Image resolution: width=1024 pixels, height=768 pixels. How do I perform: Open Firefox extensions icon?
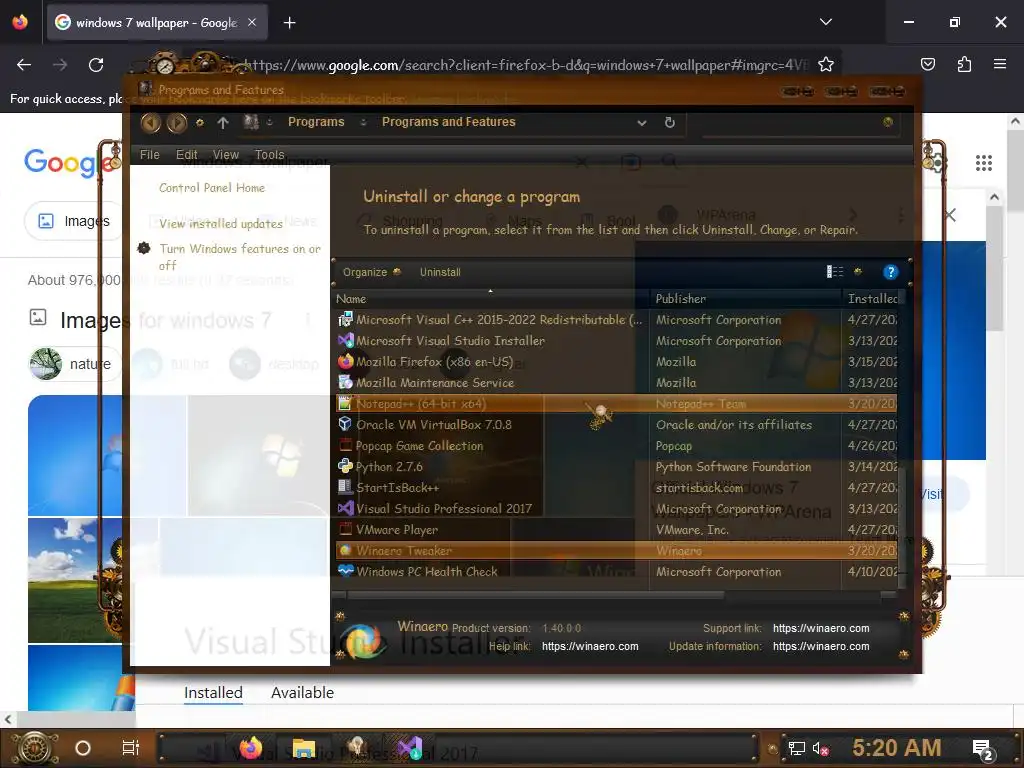pos(964,64)
